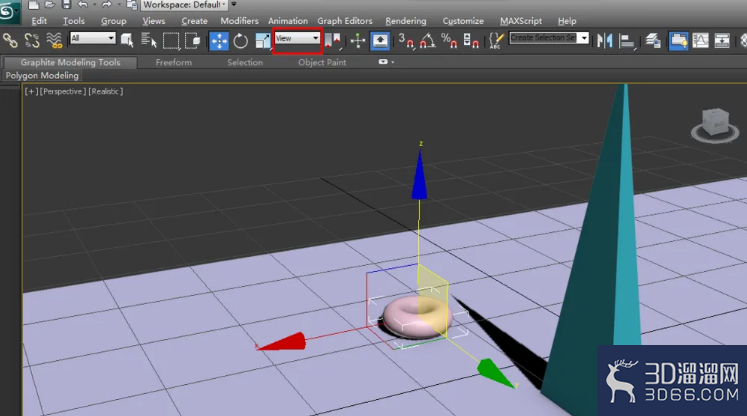Click the Align tool icon
This screenshot has width=747, height=416.
(x=627, y=41)
